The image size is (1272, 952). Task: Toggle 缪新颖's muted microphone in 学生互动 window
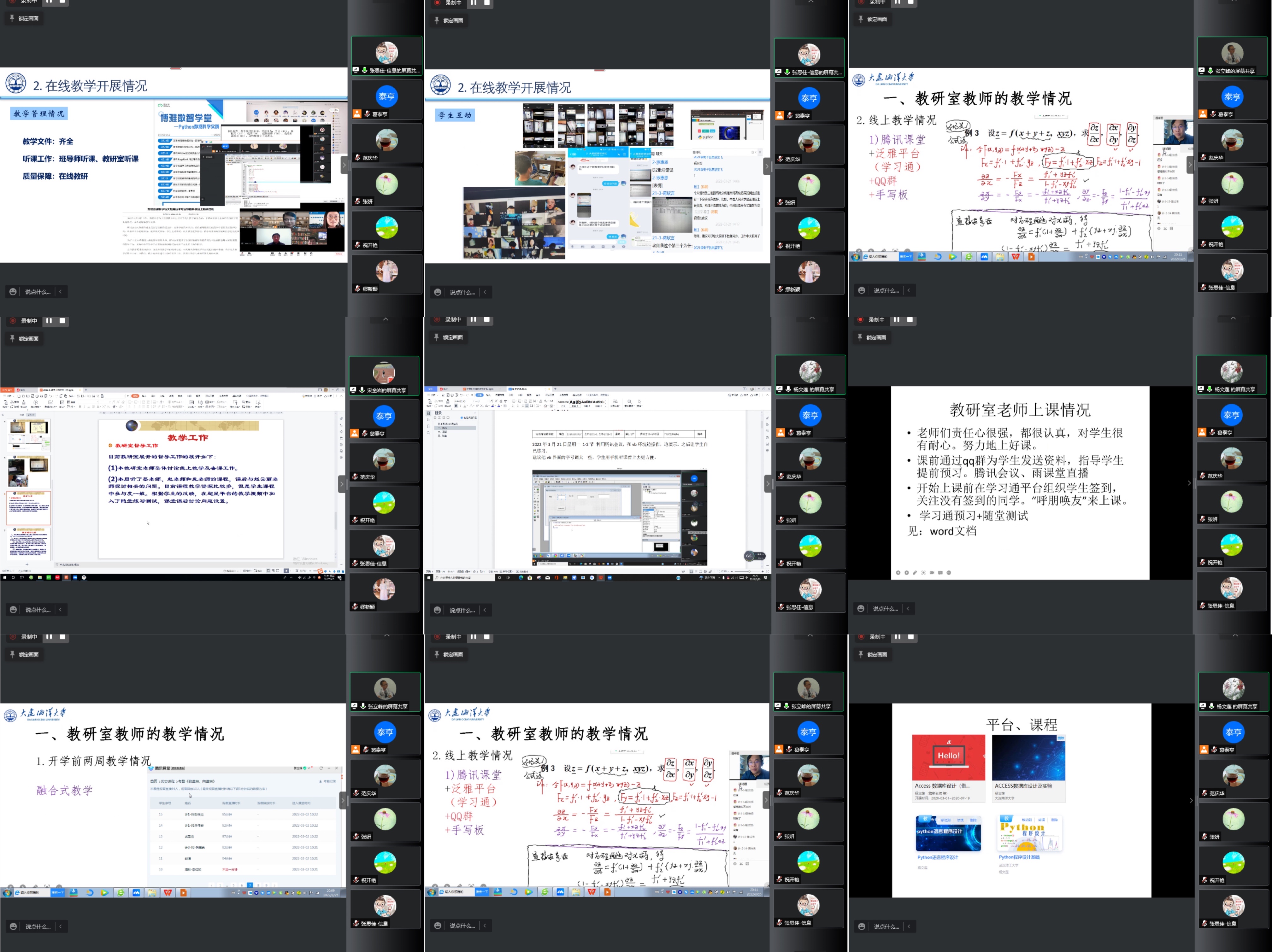coord(780,289)
